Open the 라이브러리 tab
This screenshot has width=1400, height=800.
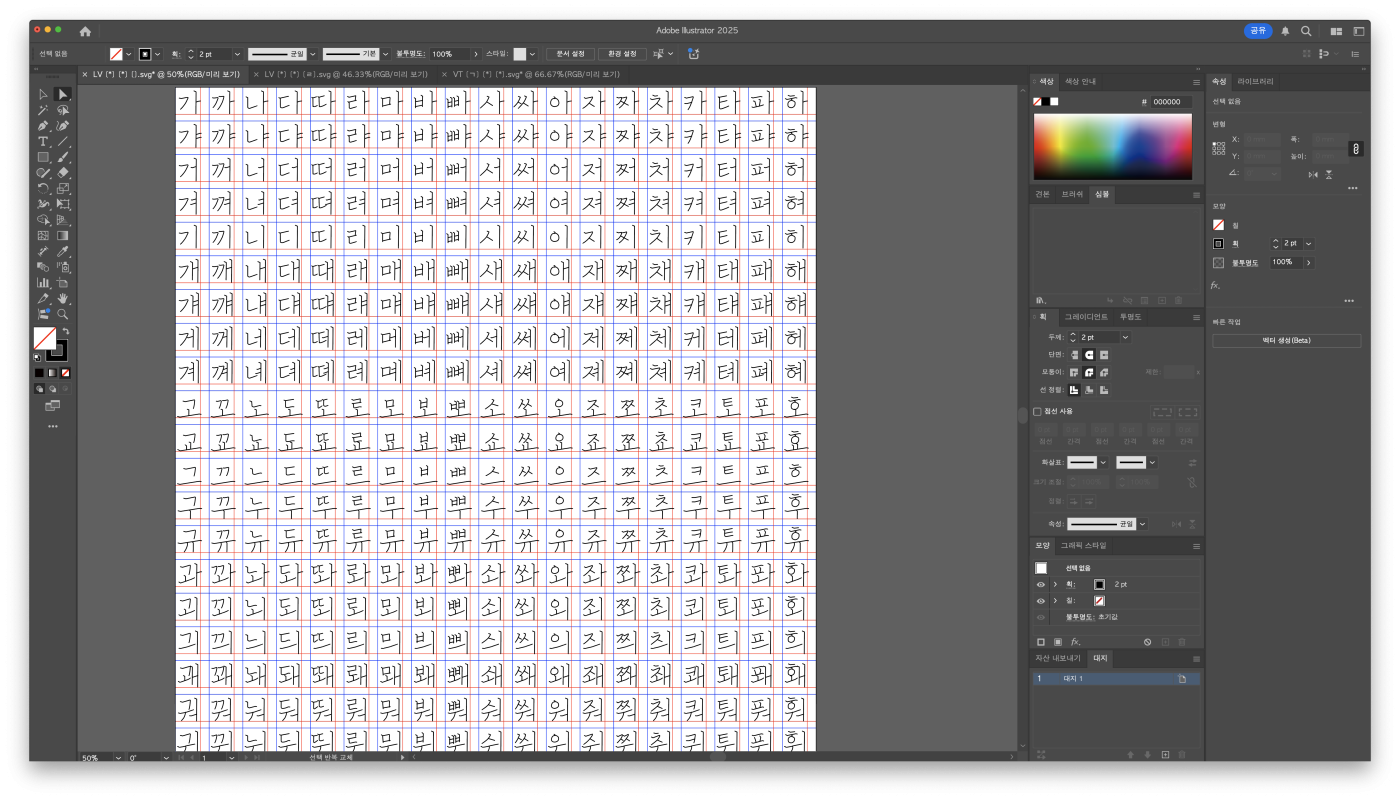point(1255,81)
